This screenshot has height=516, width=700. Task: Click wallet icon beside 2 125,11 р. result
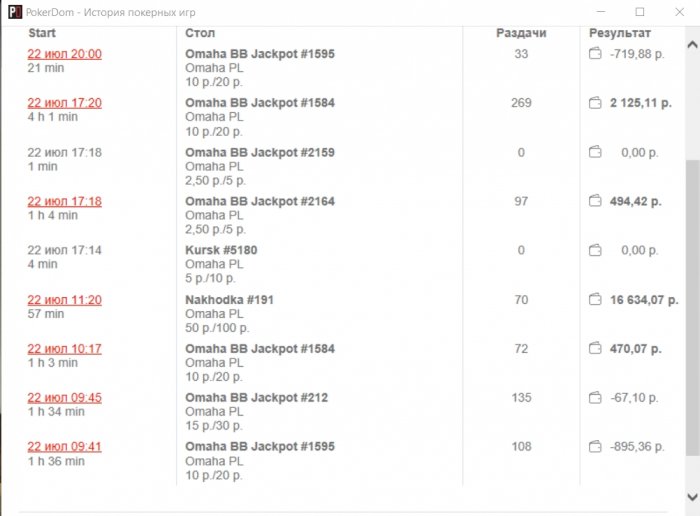595,103
